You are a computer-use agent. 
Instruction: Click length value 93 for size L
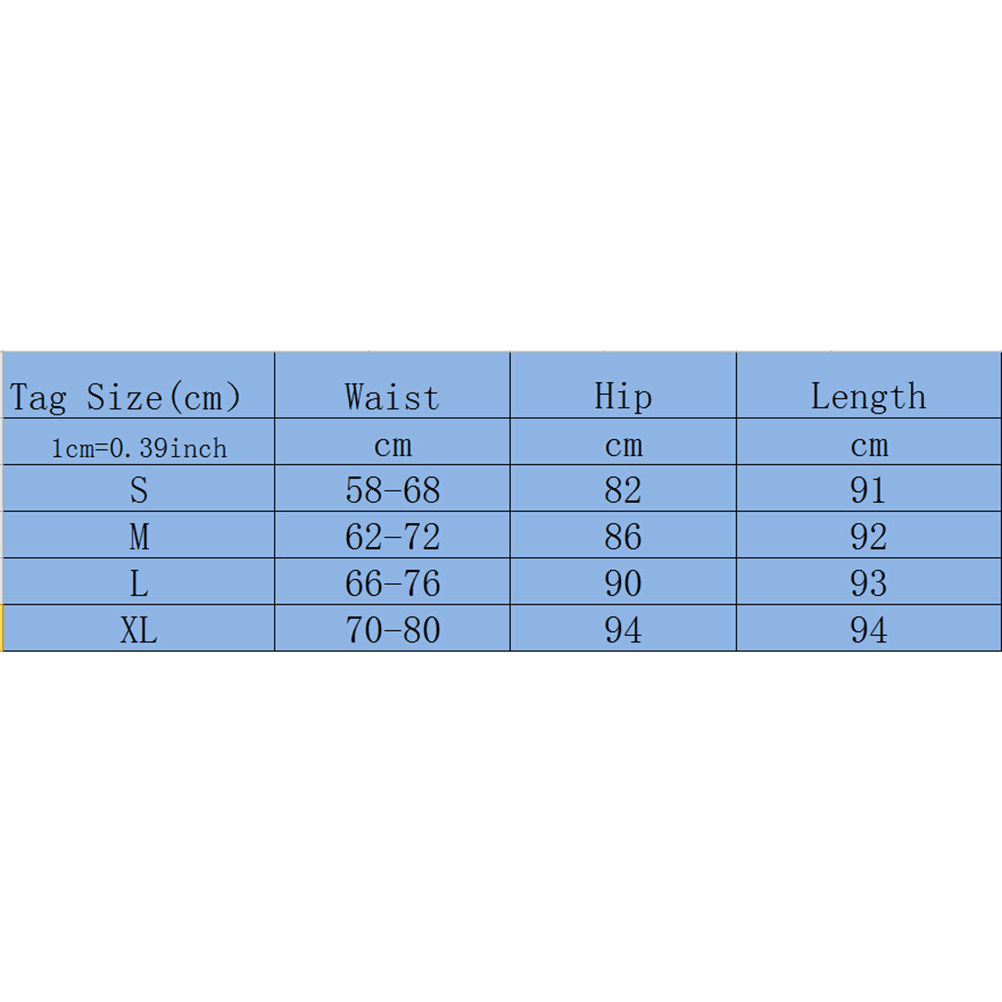pos(868,583)
